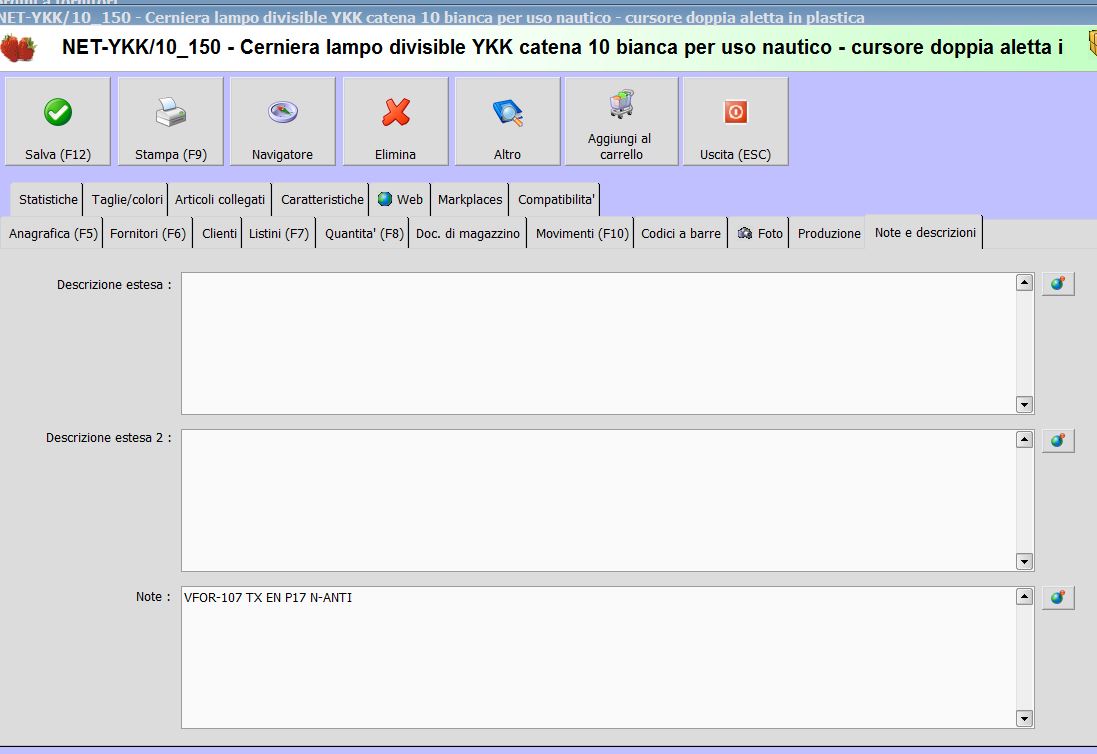The height and width of the screenshot is (754, 1097).
Task: Open the Compatibilita' tab
Action: pyautogui.click(x=556, y=200)
